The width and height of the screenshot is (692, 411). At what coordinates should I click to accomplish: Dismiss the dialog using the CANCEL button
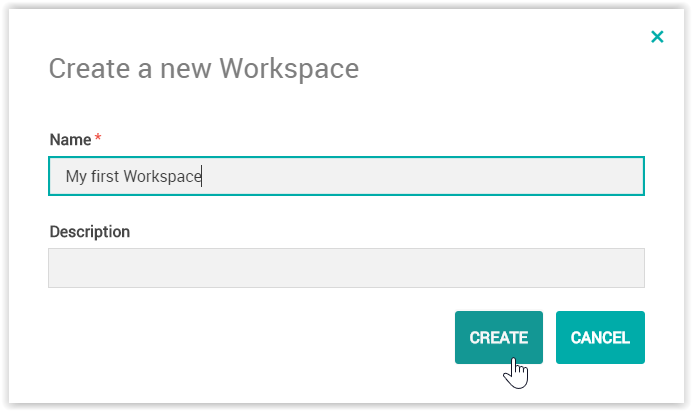click(600, 338)
